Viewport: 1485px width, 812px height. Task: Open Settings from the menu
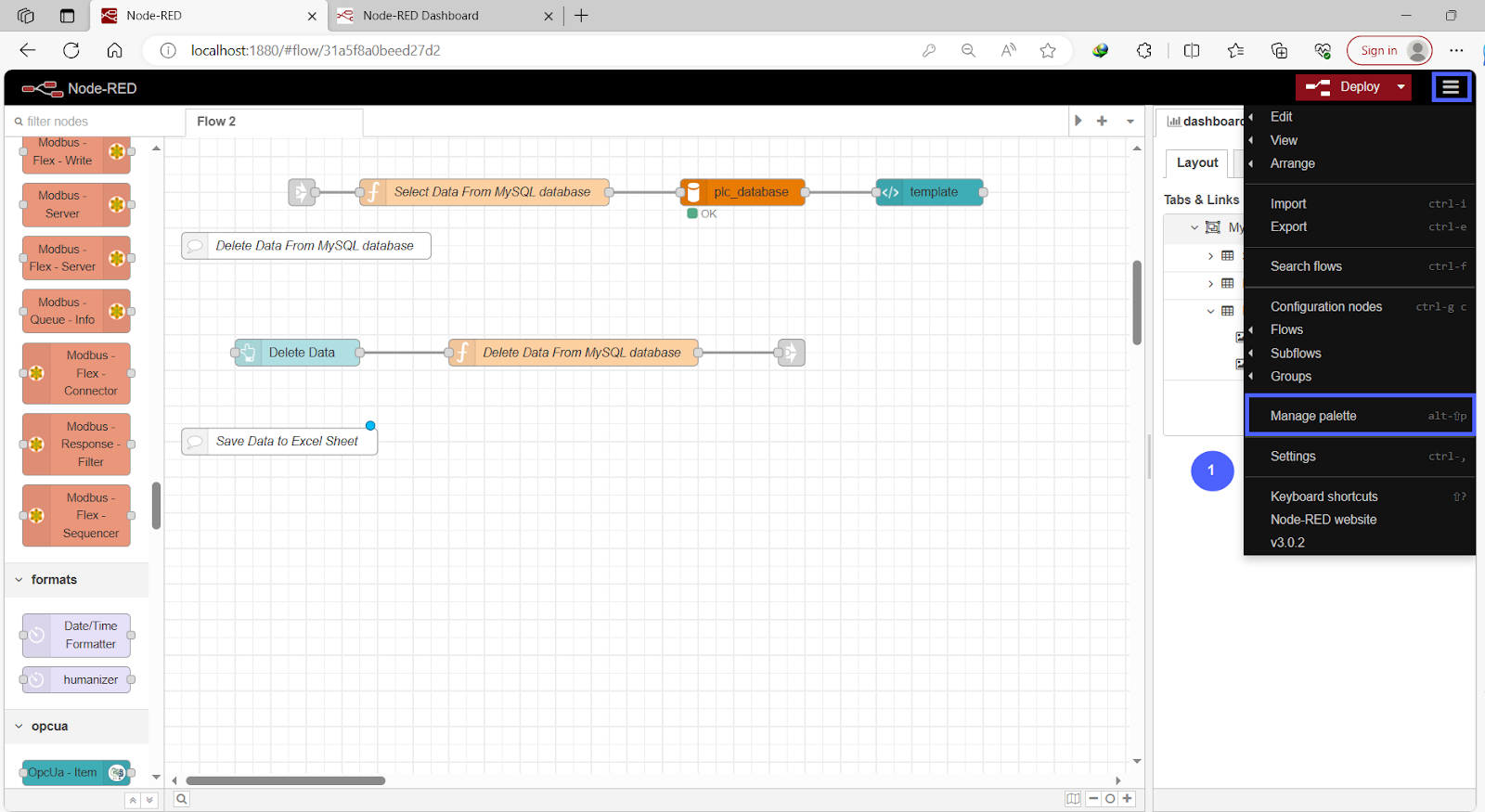click(x=1360, y=457)
